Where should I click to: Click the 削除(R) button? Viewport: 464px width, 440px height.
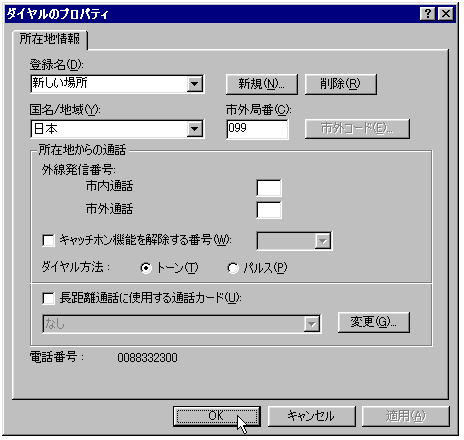(341, 84)
